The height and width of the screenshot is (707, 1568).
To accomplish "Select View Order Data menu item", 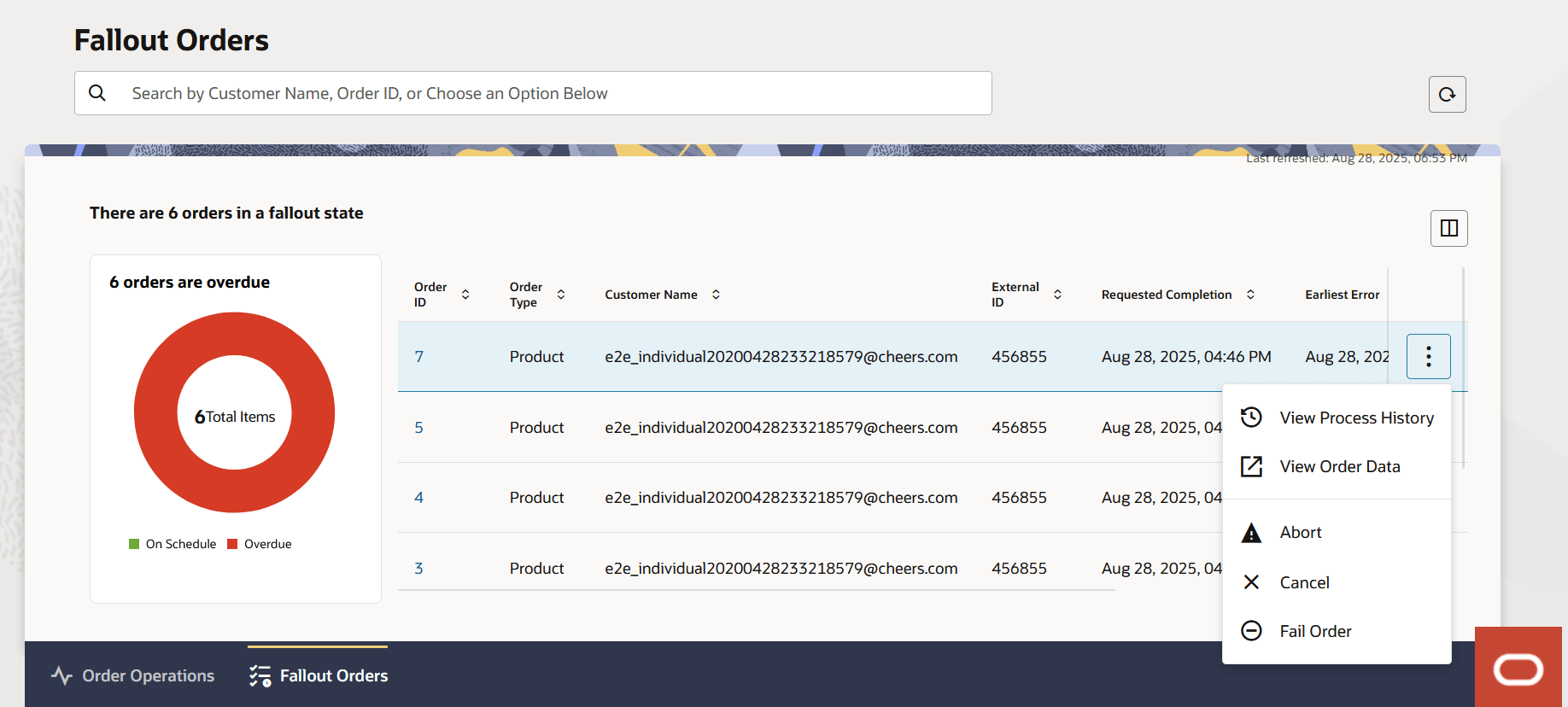I will (x=1339, y=466).
